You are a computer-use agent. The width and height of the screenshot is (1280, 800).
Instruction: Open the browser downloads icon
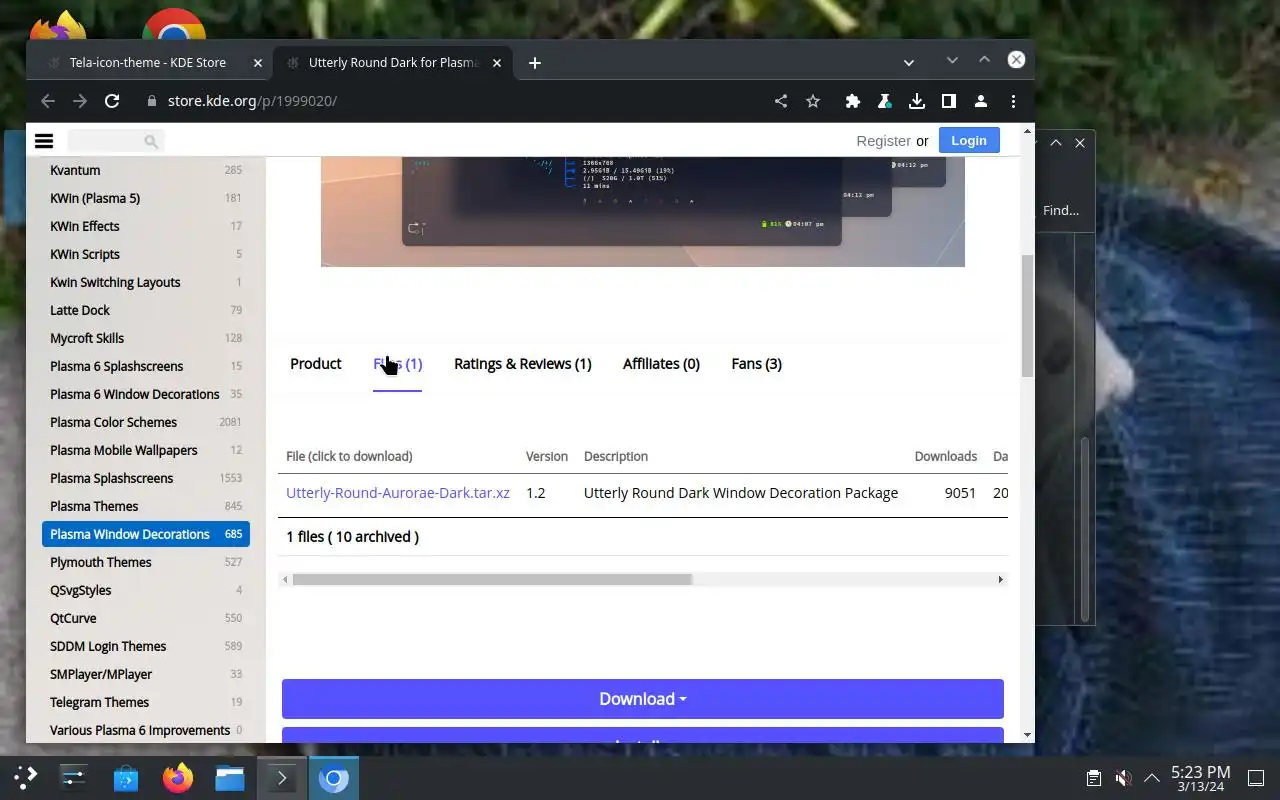coord(916,101)
